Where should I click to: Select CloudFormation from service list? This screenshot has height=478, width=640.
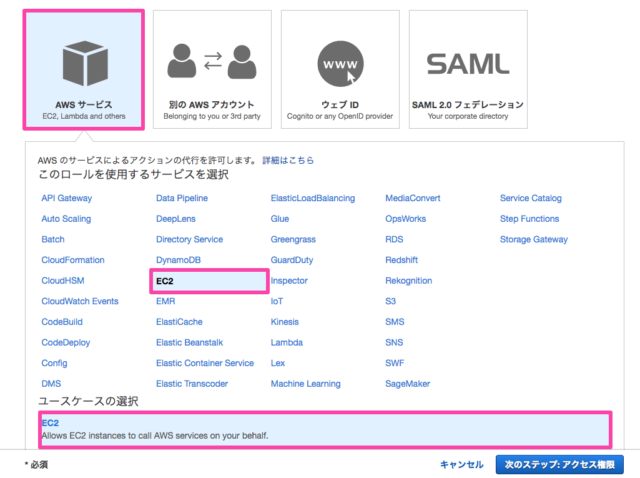point(73,260)
